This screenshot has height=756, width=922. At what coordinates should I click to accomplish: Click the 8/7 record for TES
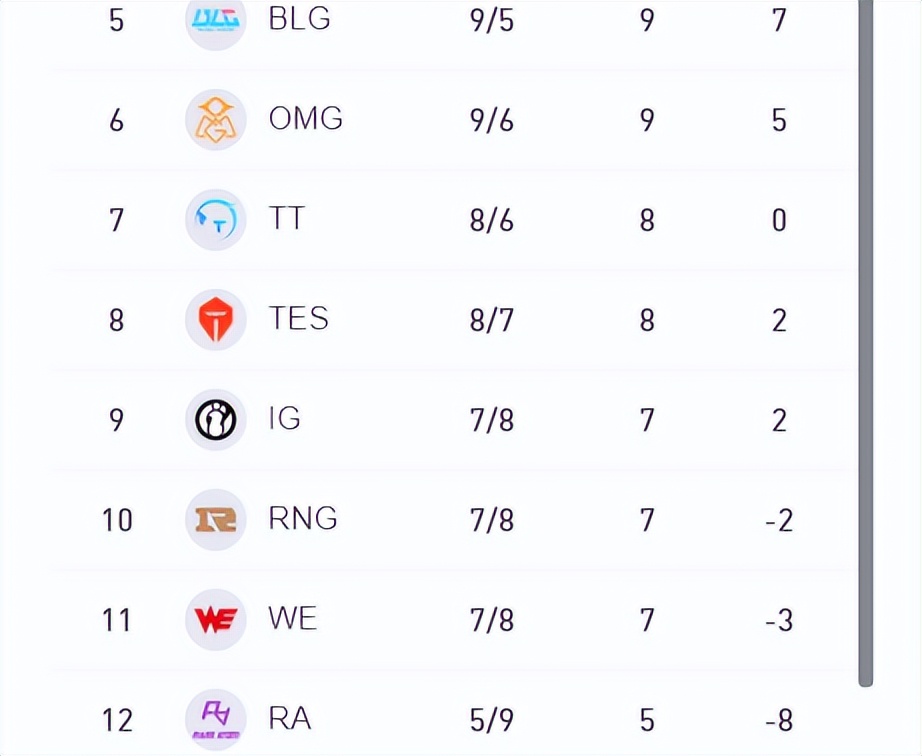pyautogui.click(x=492, y=319)
